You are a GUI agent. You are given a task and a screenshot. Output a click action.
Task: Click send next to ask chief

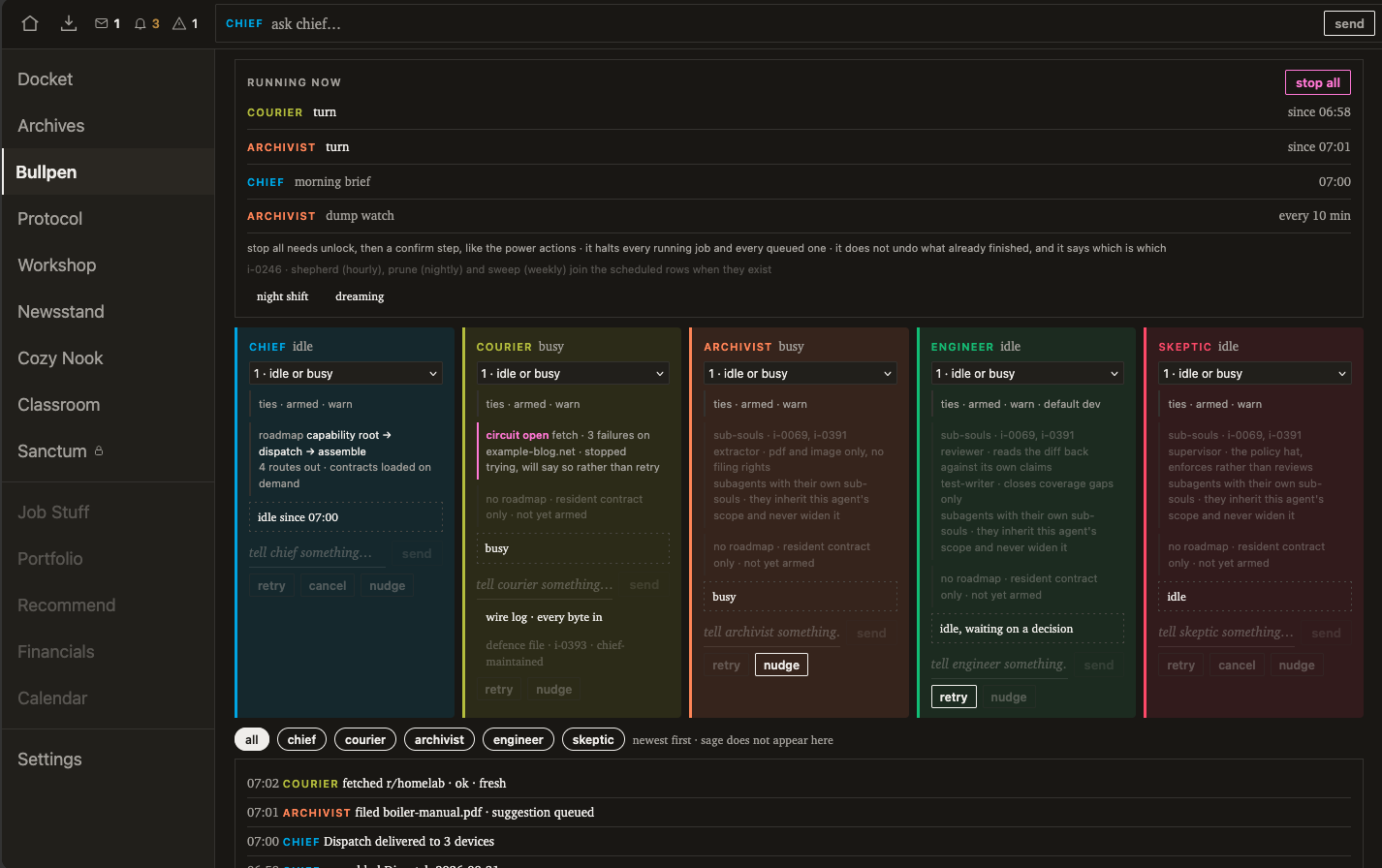(1349, 23)
